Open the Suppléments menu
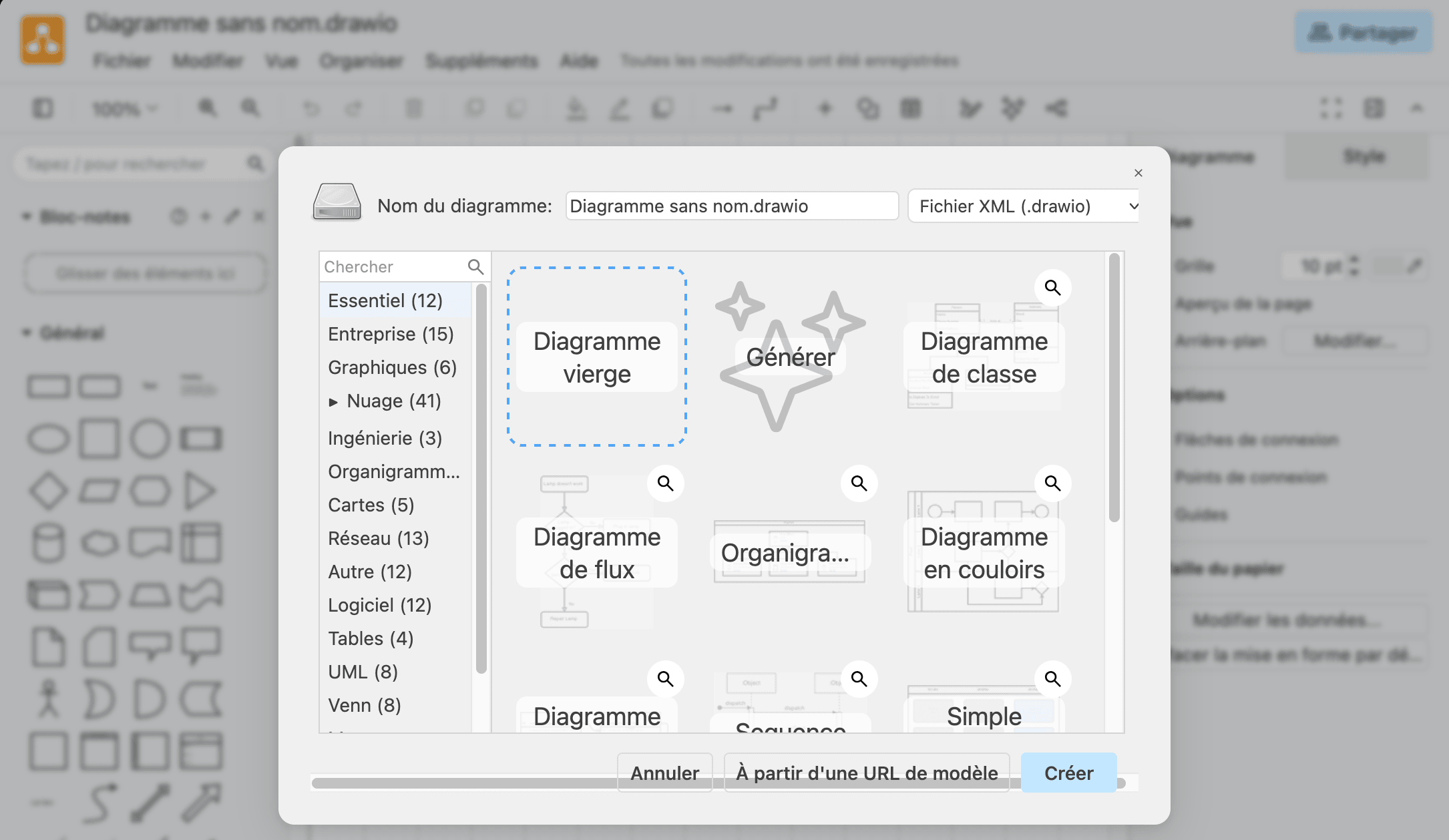 coord(481,61)
